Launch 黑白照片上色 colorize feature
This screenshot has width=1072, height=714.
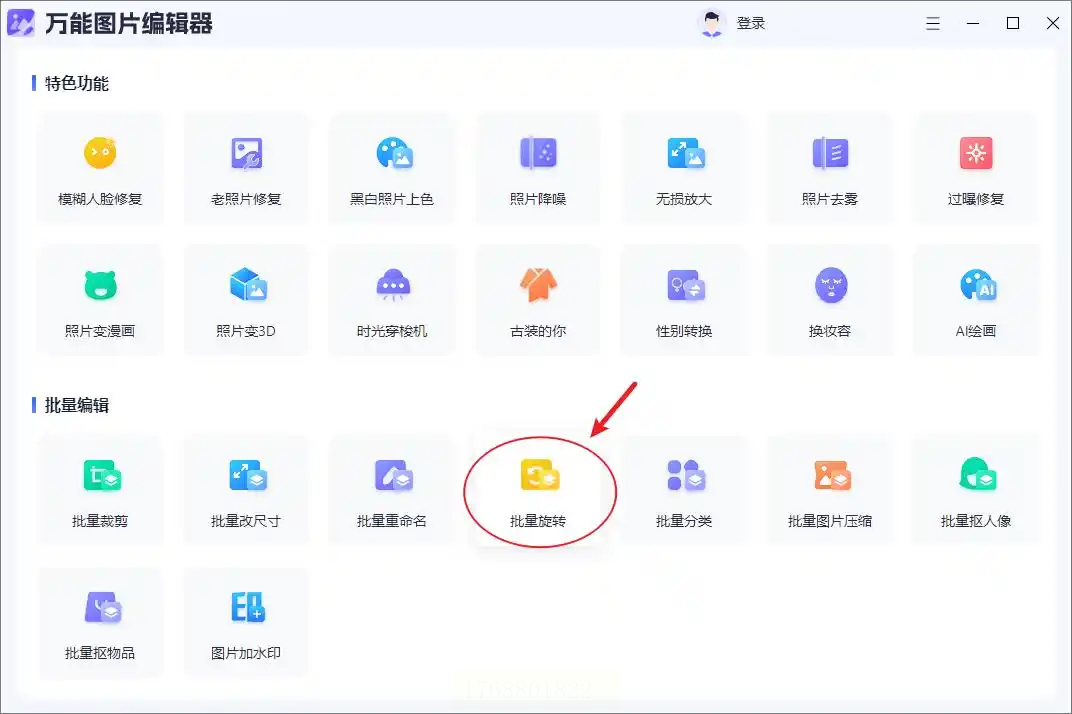tap(392, 168)
